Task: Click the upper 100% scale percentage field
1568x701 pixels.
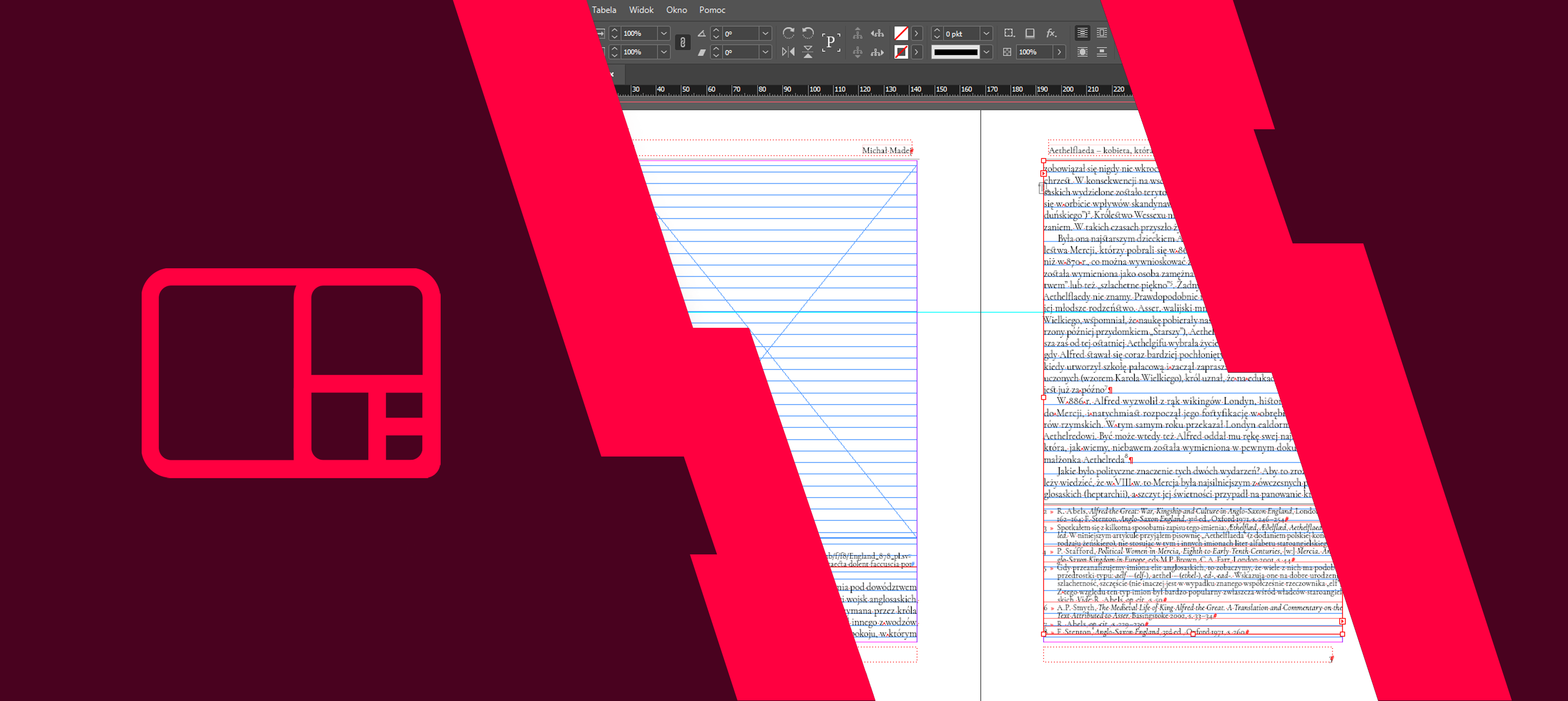Action: pyautogui.click(x=639, y=34)
